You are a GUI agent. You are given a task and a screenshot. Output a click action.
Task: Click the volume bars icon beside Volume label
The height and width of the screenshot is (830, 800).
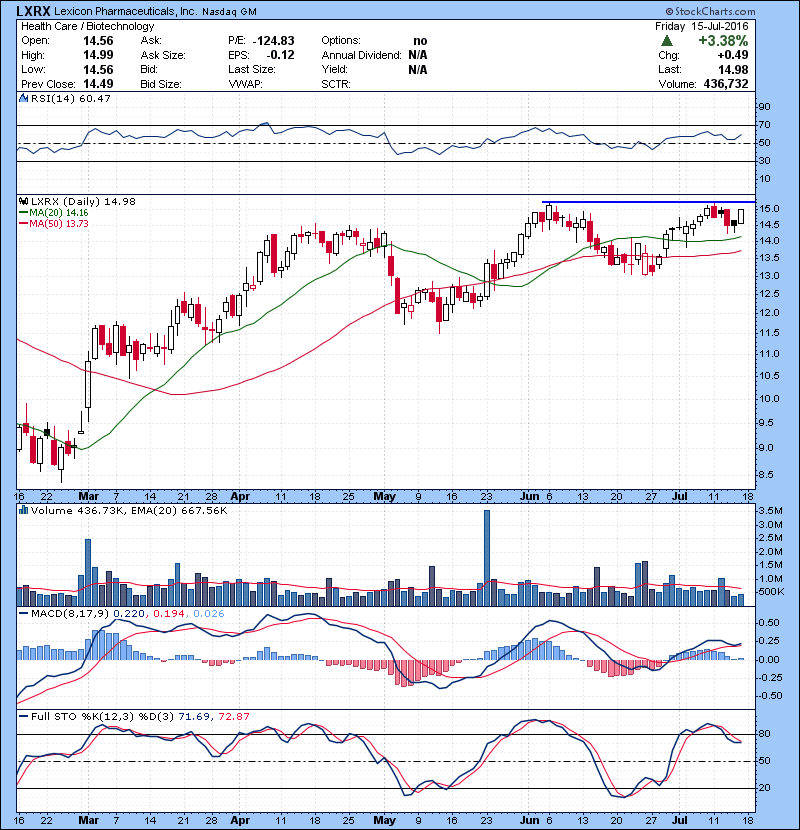(23, 510)
